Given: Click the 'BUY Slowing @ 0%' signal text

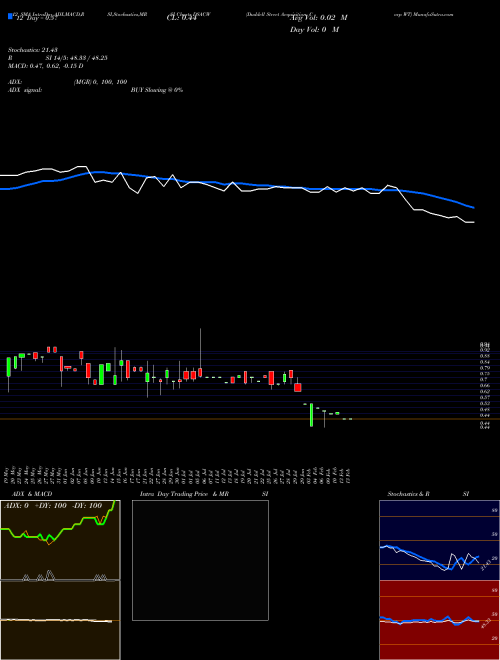Looking at the screenshot, I should (x=157, y=90).
